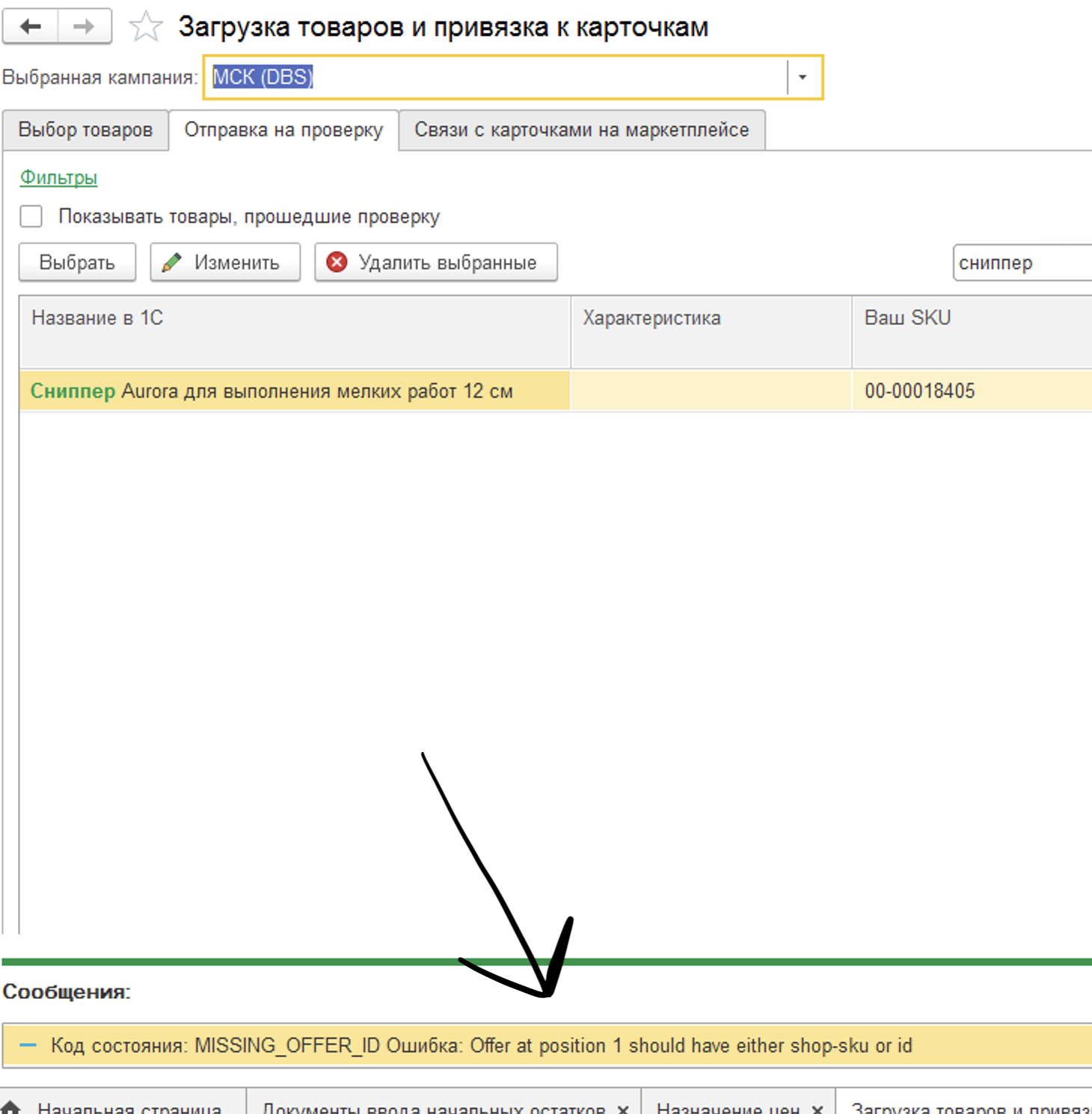Collapse the error message using dash icon
Viewport: 1092px width, 1114px height.
coord(28,1045)
